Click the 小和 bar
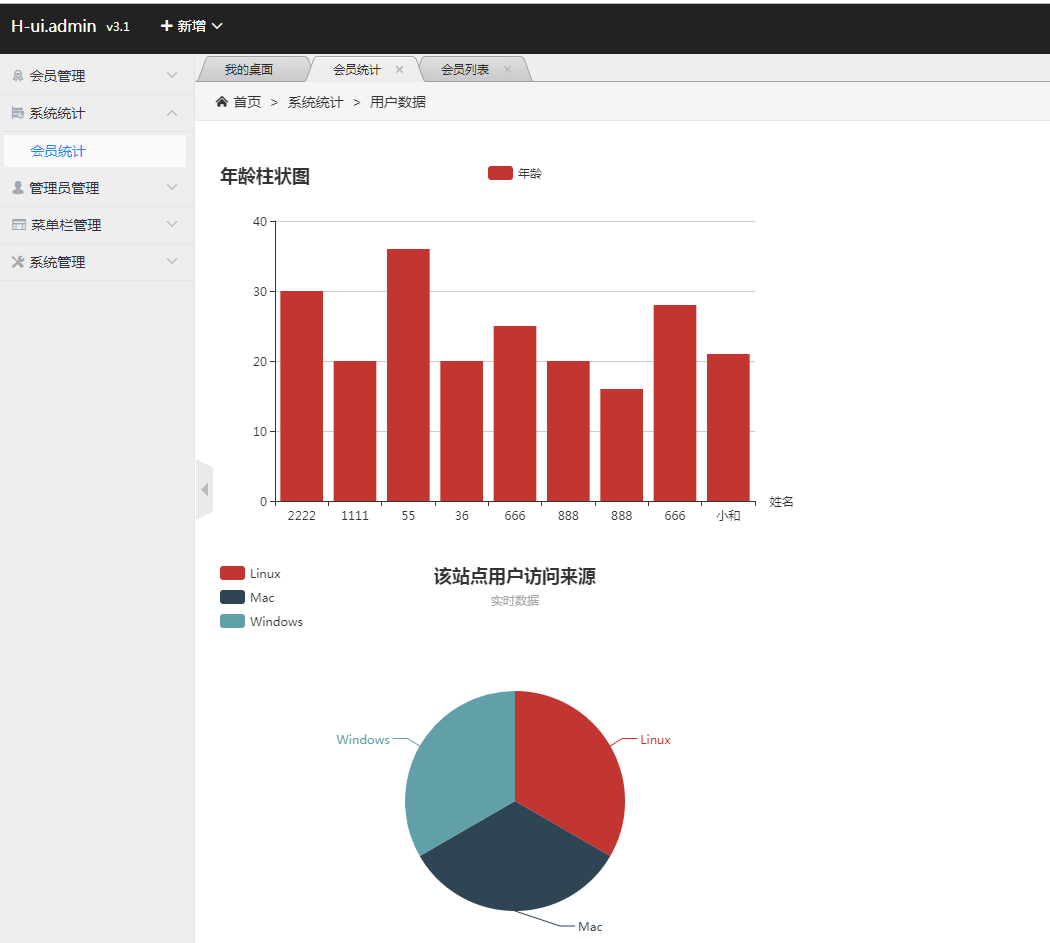 coord(729,427)
